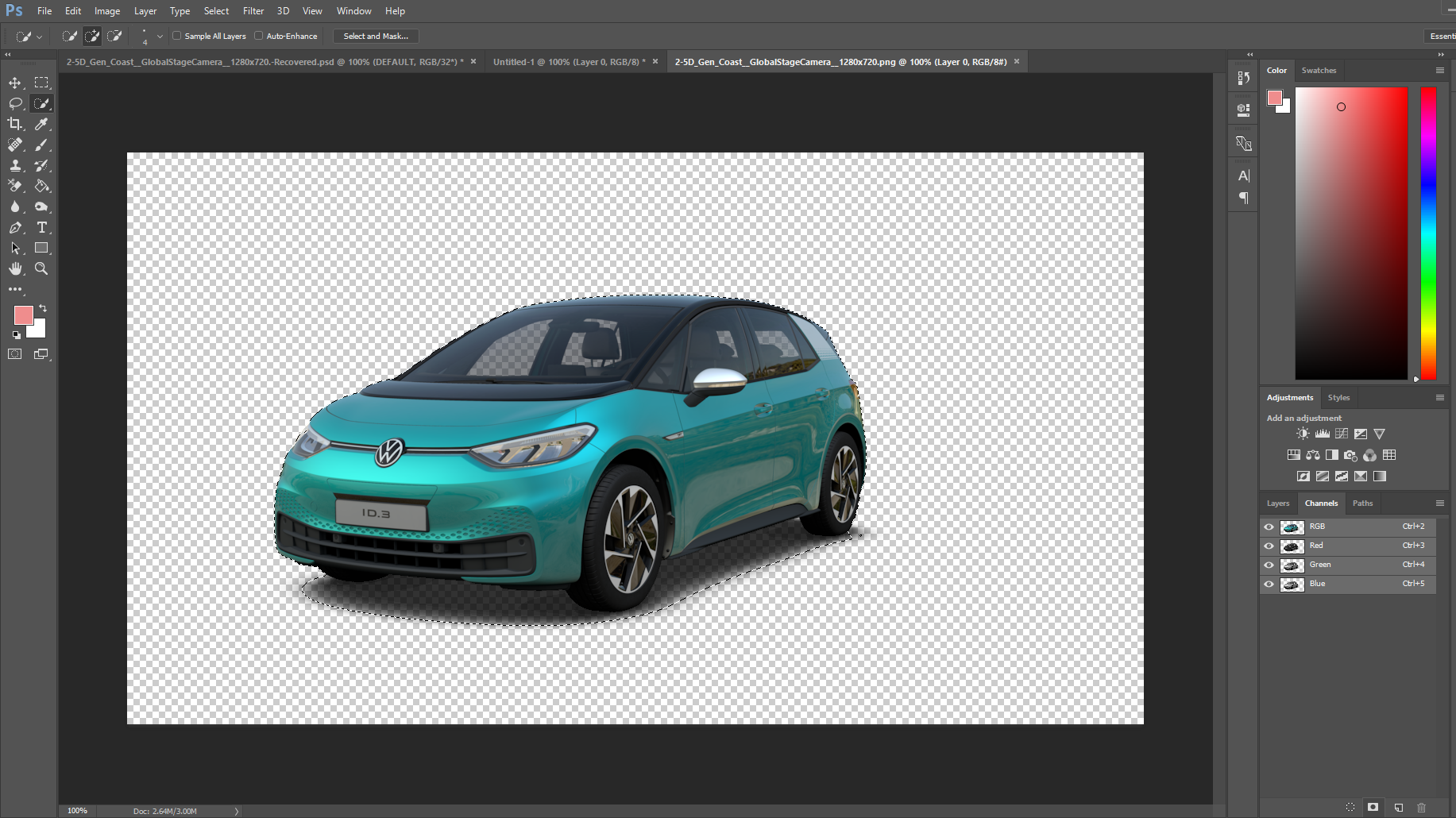Open the status bar info arrow
1456x818 pixels.
coord(236,811)
